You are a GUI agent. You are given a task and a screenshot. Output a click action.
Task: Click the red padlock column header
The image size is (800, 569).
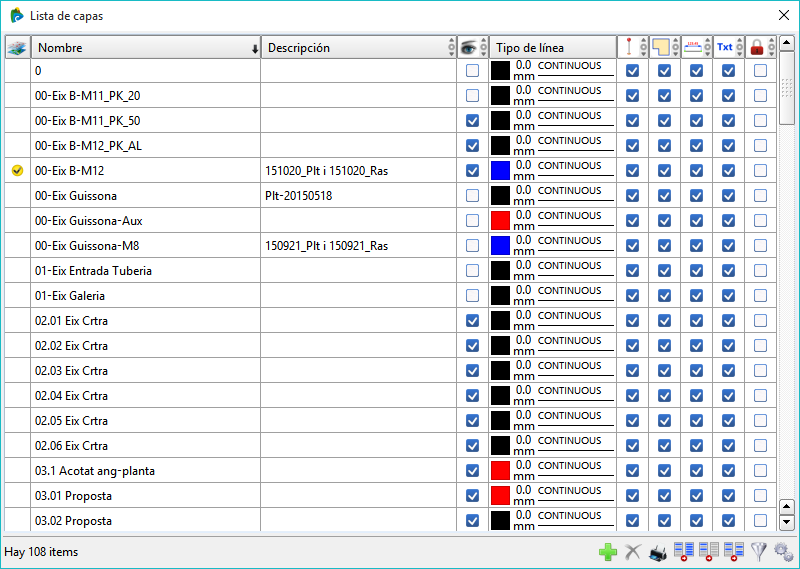click(757, 47)
